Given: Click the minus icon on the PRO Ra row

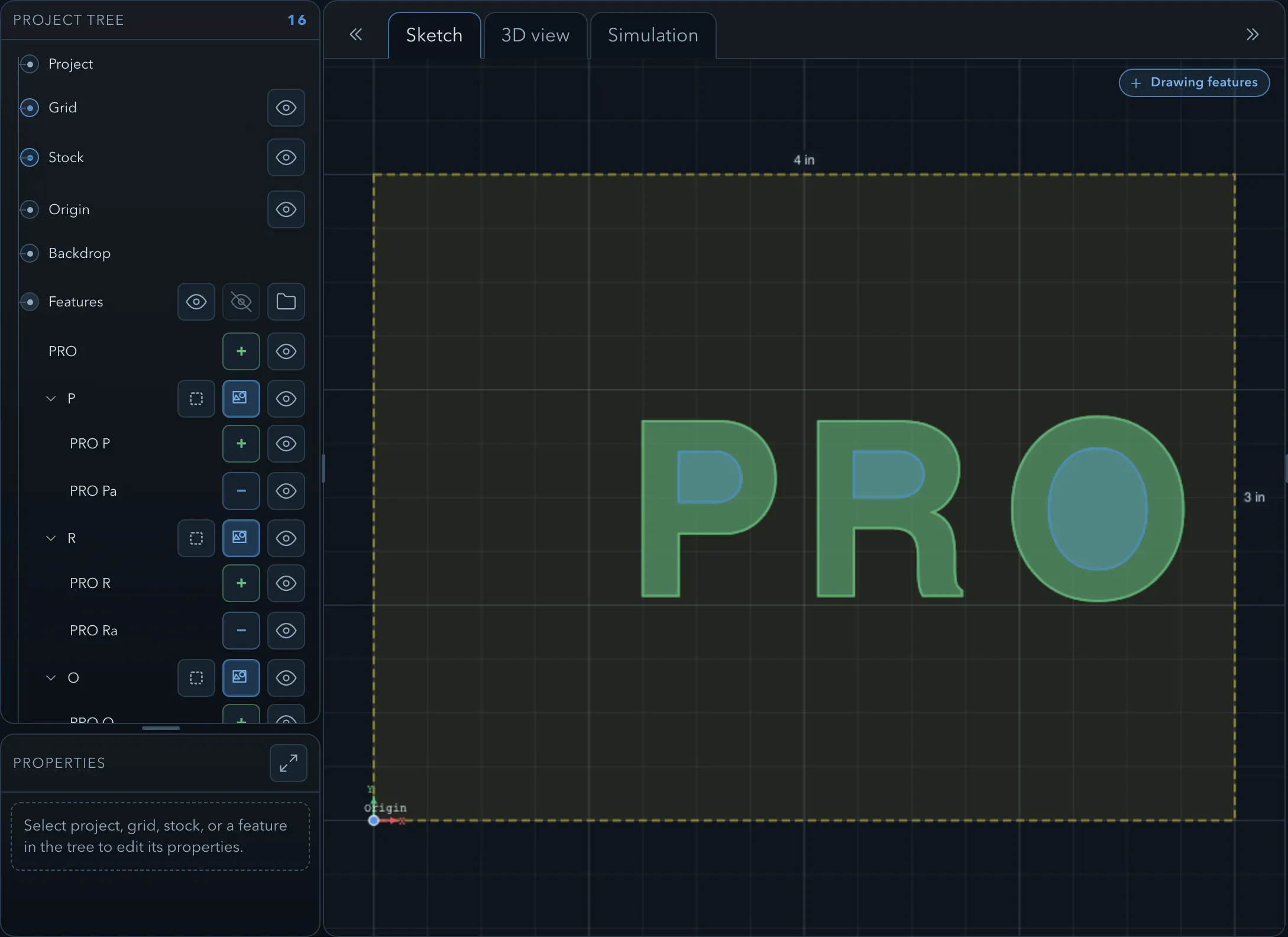Looking at the screenshot, I should (241, 631).
